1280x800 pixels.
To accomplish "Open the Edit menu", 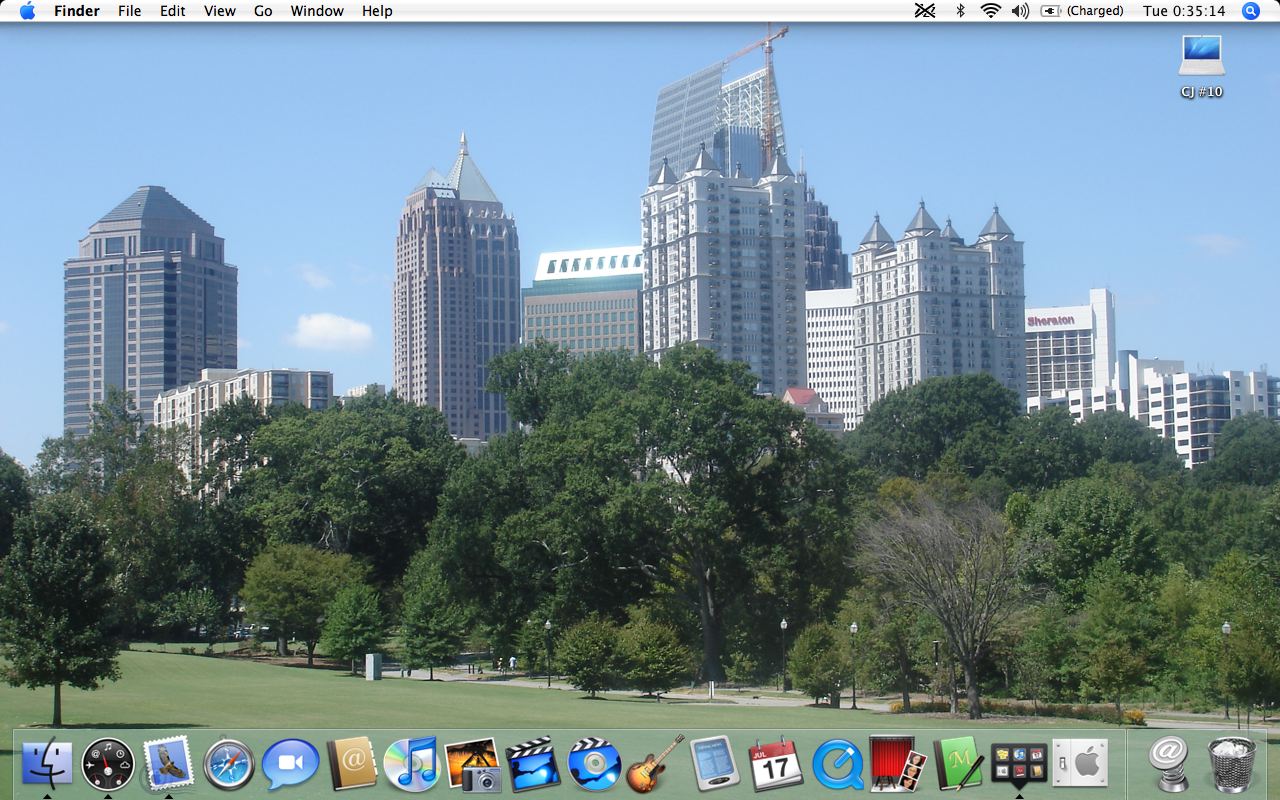I will tap(173, 11).
